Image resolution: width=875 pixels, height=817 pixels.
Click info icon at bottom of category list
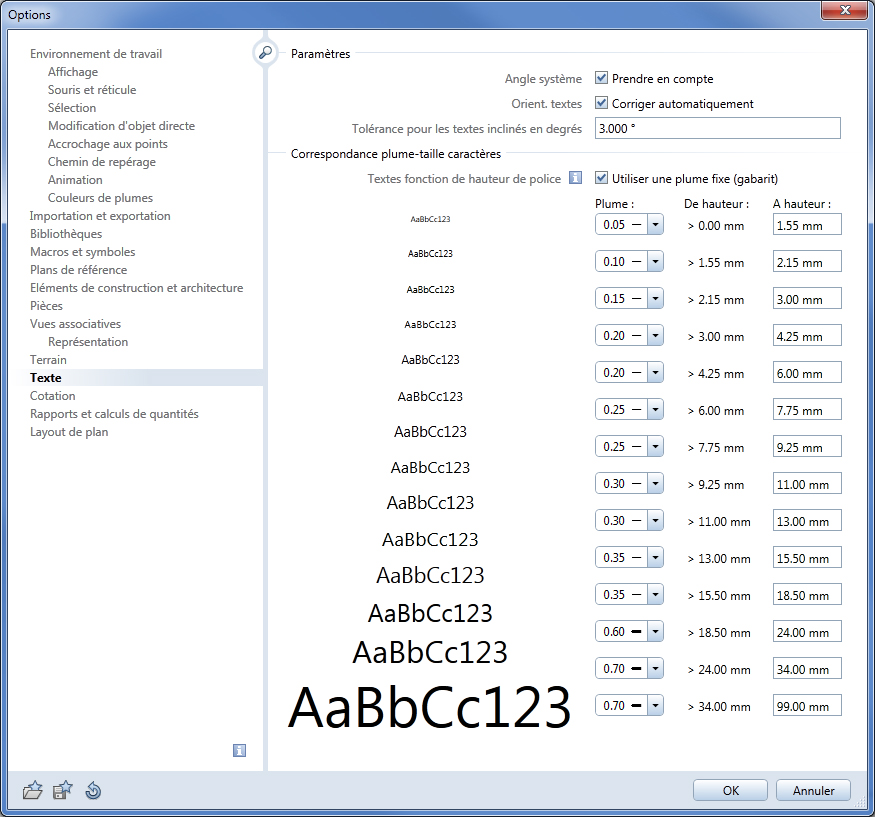pyautogui.click(x=239, y=751)
